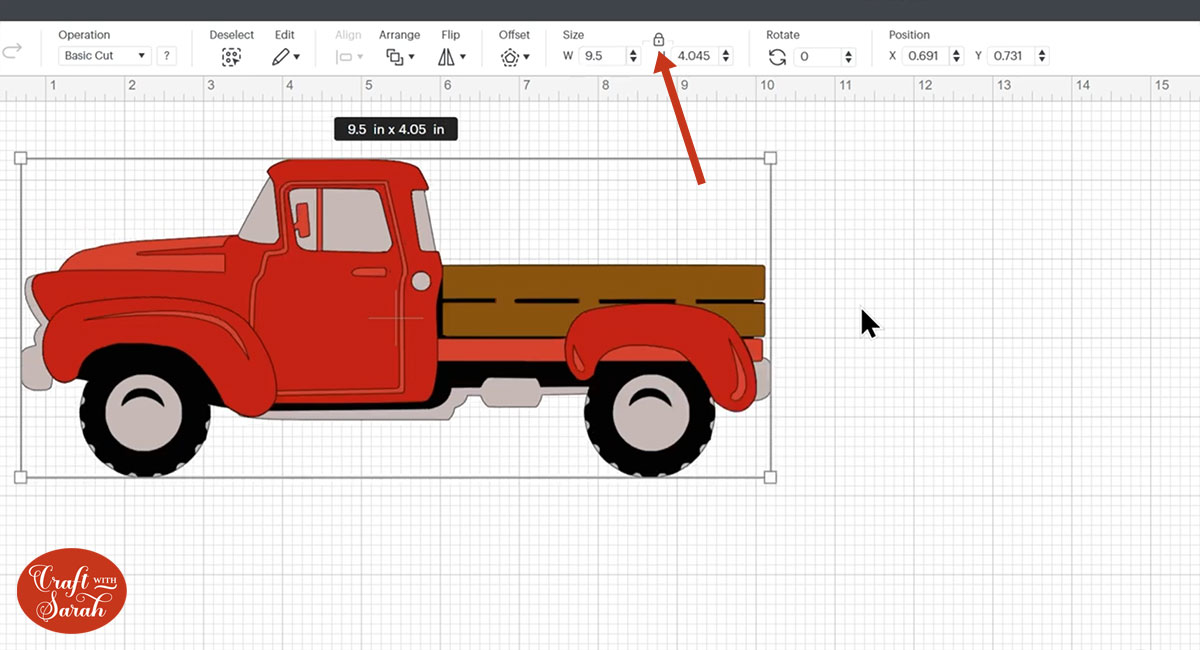Expand the Basic Cut operation dropdown

click(x=105, y=56)
